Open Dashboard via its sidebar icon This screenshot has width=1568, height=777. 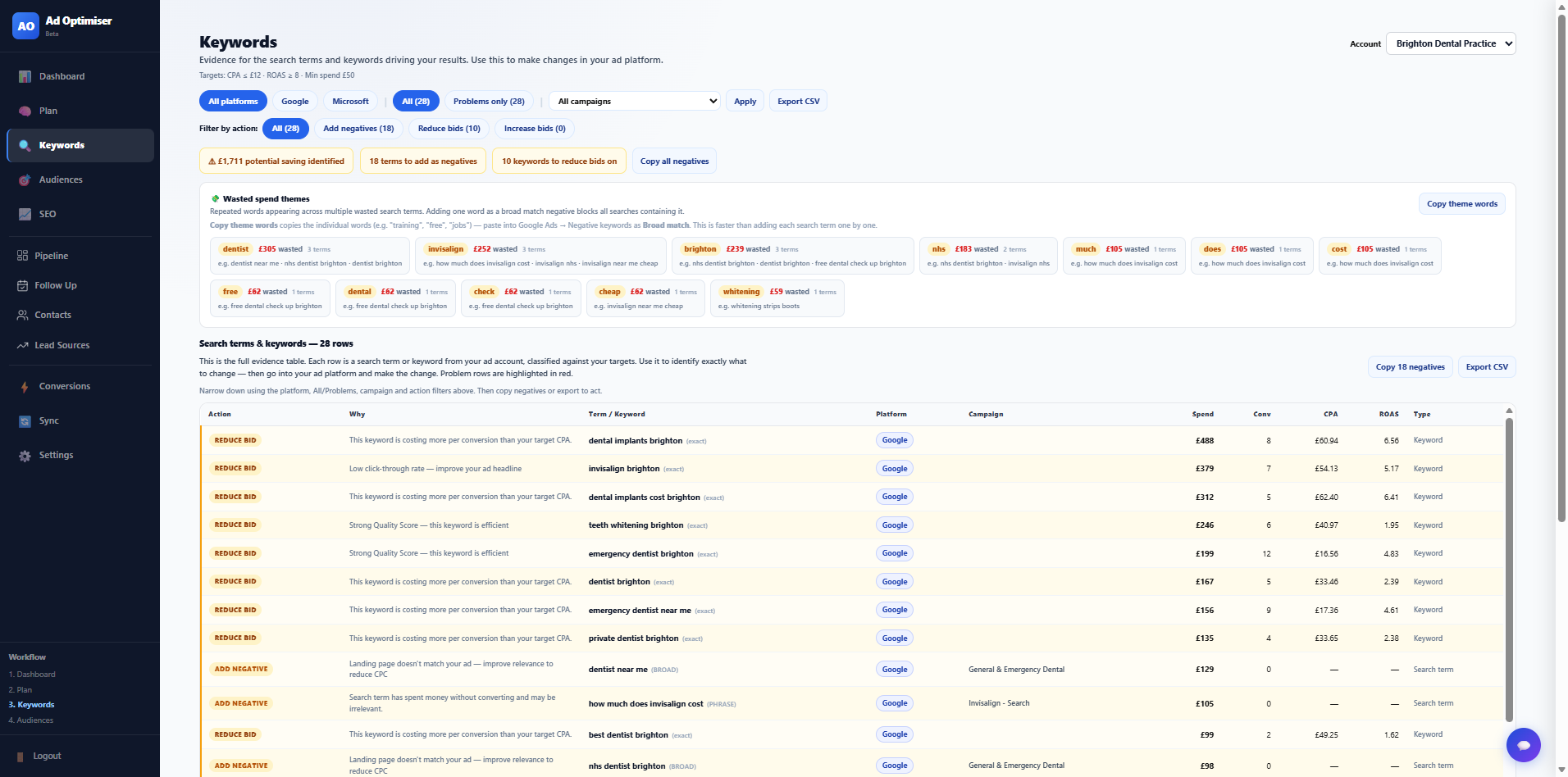[25, 76]
